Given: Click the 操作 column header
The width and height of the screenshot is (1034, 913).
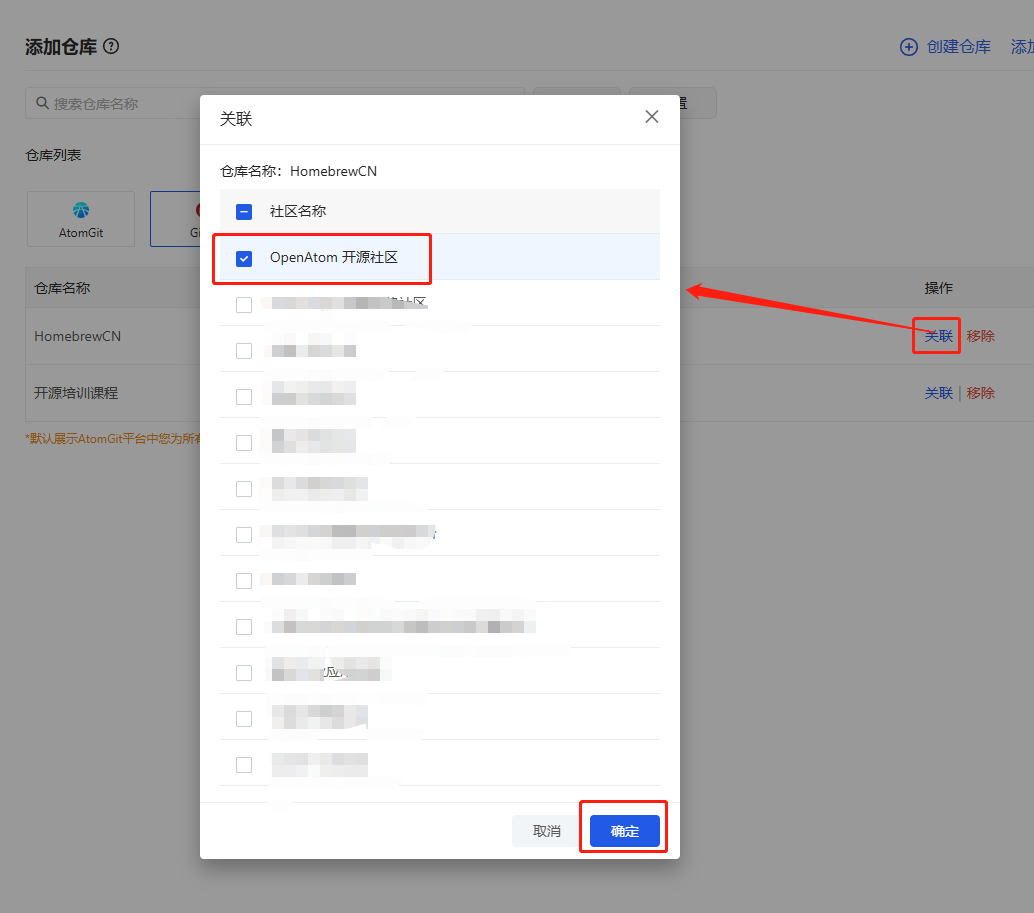Looking at the screenshot, I should [x=938, y=288].
